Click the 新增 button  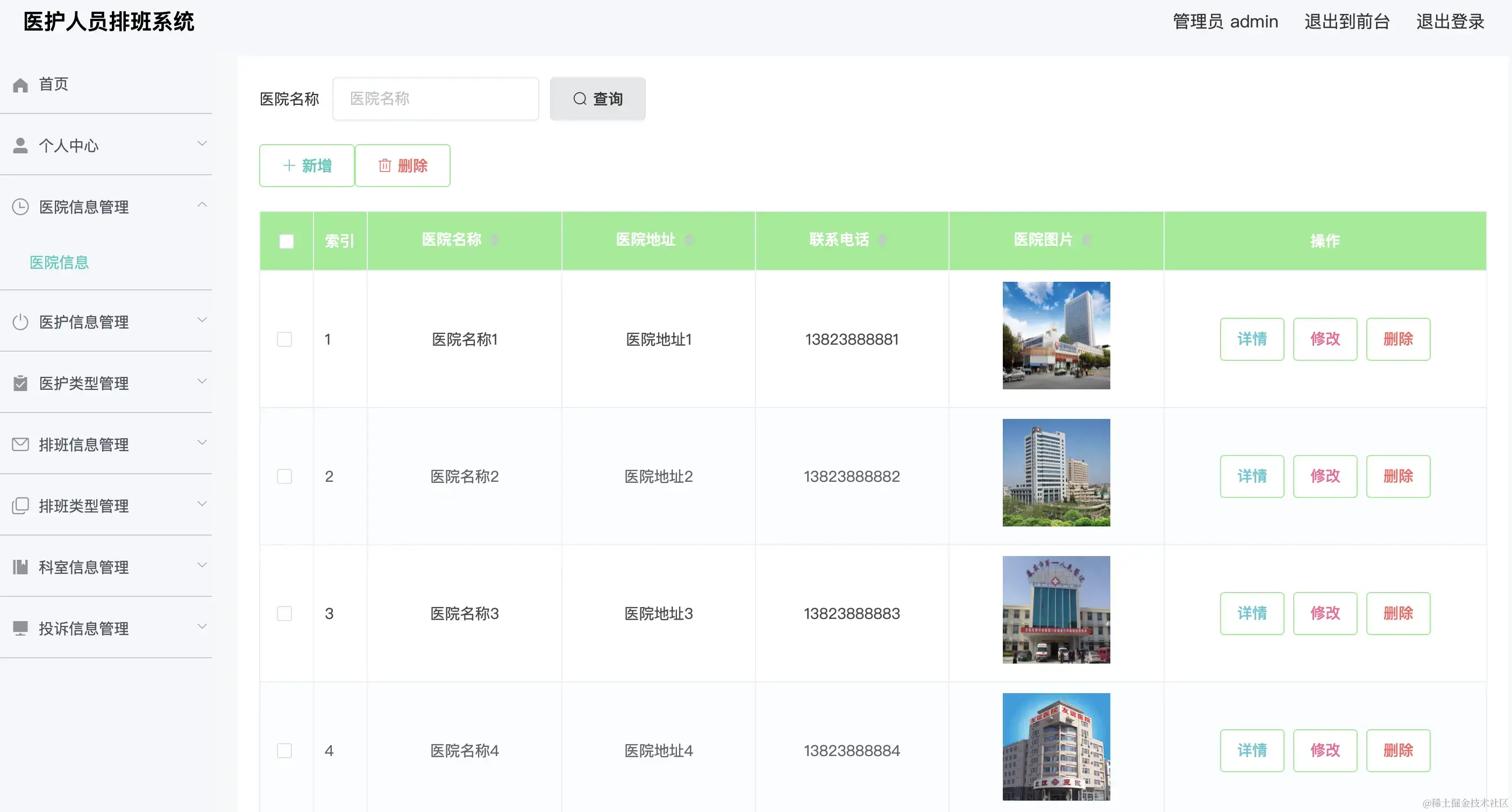(306, 166)
